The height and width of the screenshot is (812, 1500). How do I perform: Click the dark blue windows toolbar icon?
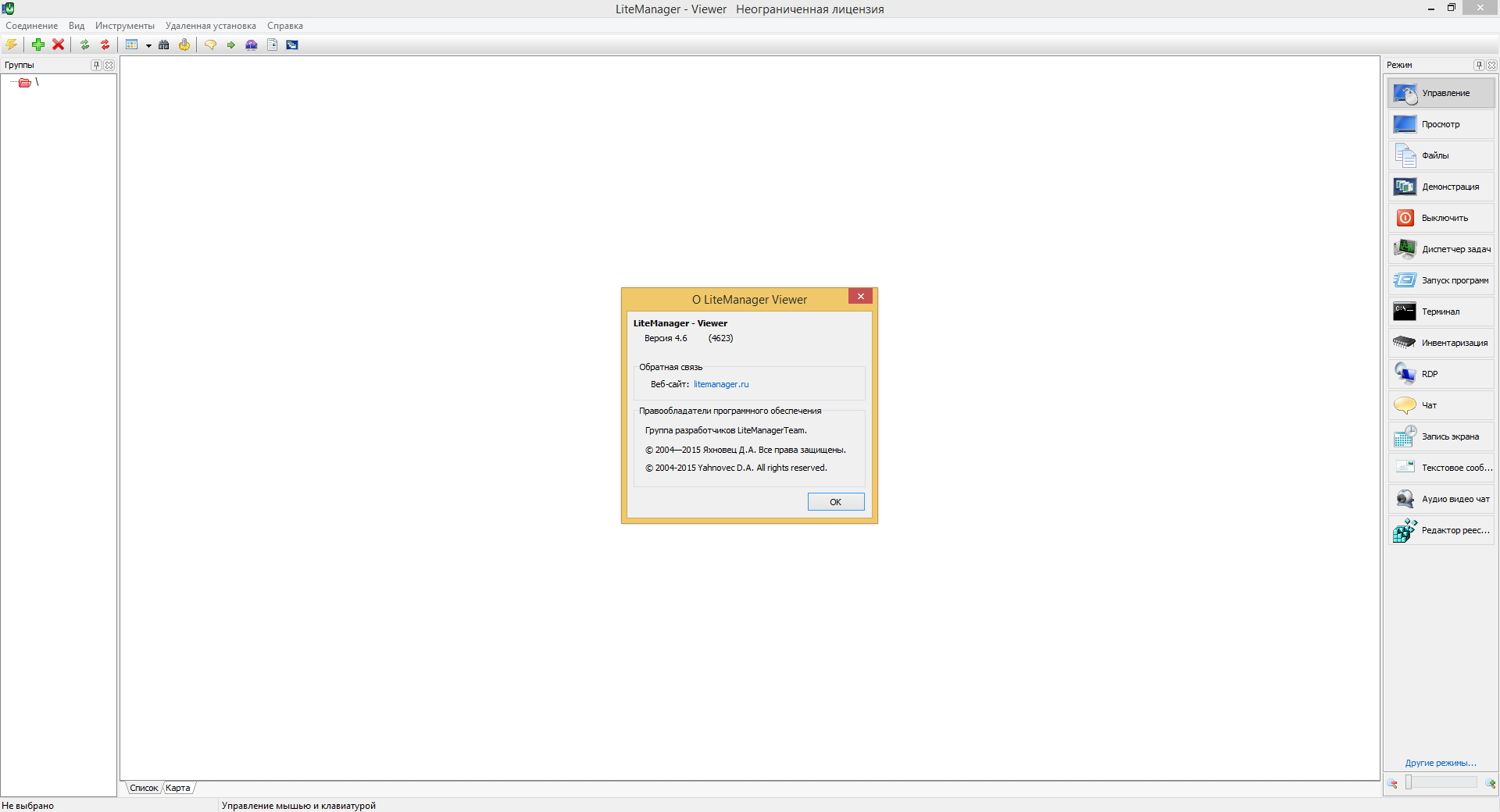point(292,45)
